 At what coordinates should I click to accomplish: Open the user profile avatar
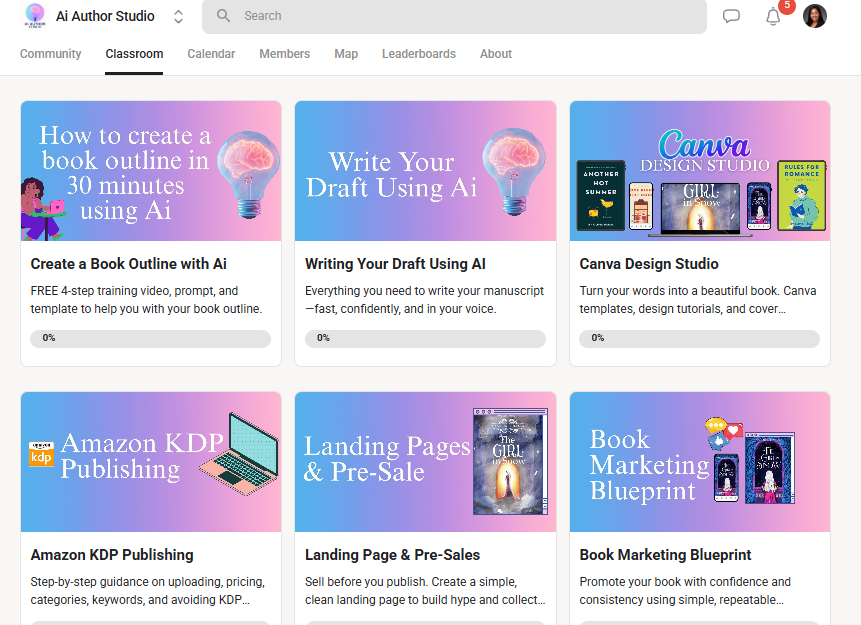(x=815, y=16)
